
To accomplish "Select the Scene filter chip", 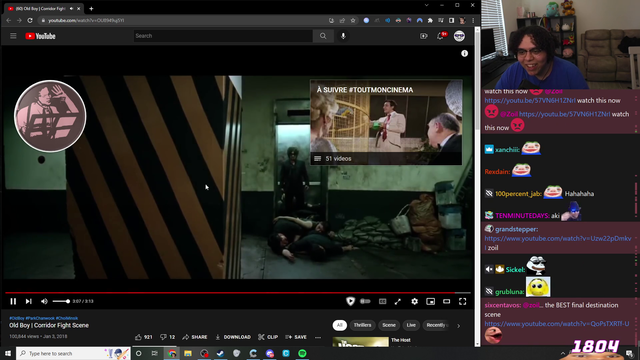I will click(389, 325).
